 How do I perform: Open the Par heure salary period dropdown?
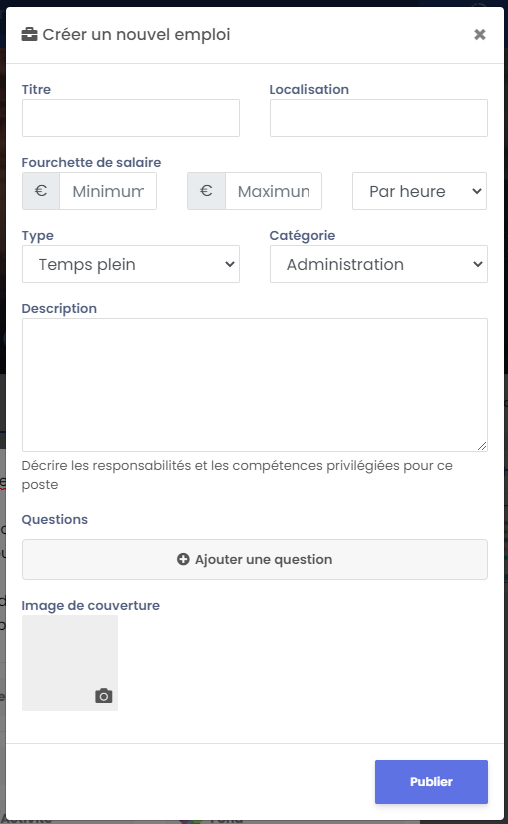tap(419, 191)
